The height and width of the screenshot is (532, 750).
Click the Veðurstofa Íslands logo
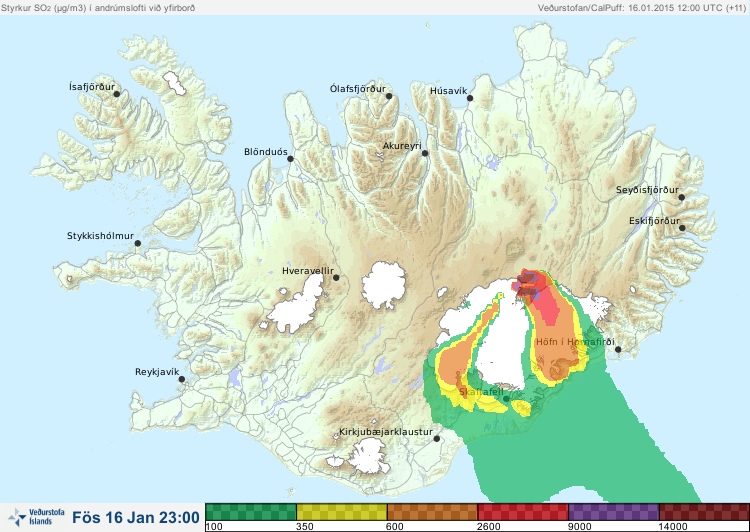36,517
